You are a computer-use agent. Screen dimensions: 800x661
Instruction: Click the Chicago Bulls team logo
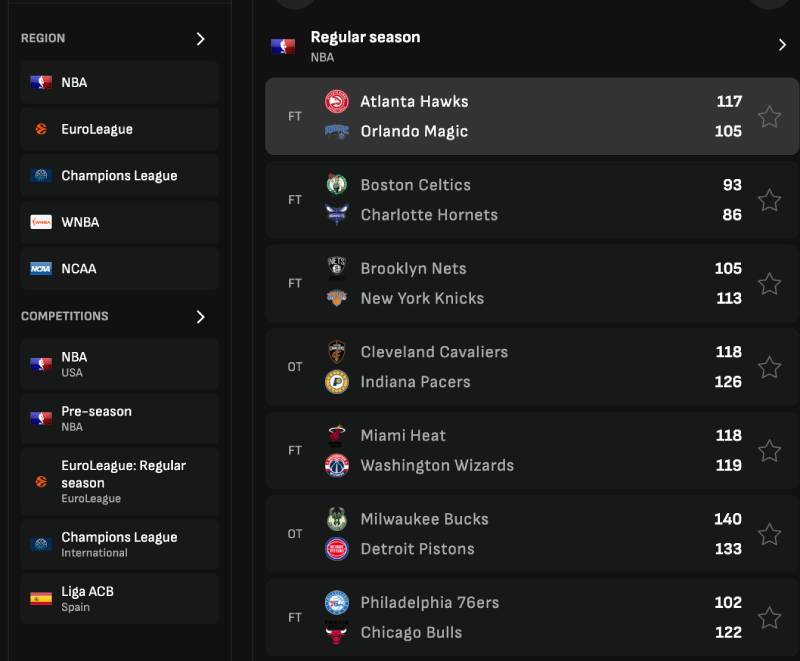(337, 632)
